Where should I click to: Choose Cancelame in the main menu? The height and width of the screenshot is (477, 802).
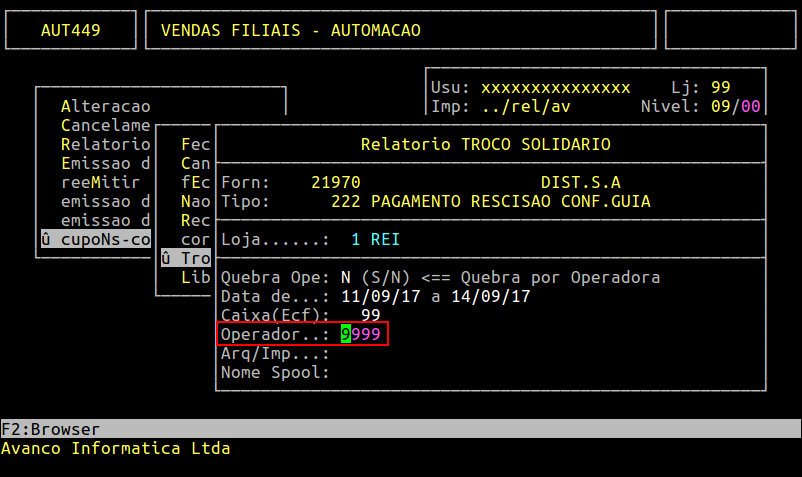point(105,126)
